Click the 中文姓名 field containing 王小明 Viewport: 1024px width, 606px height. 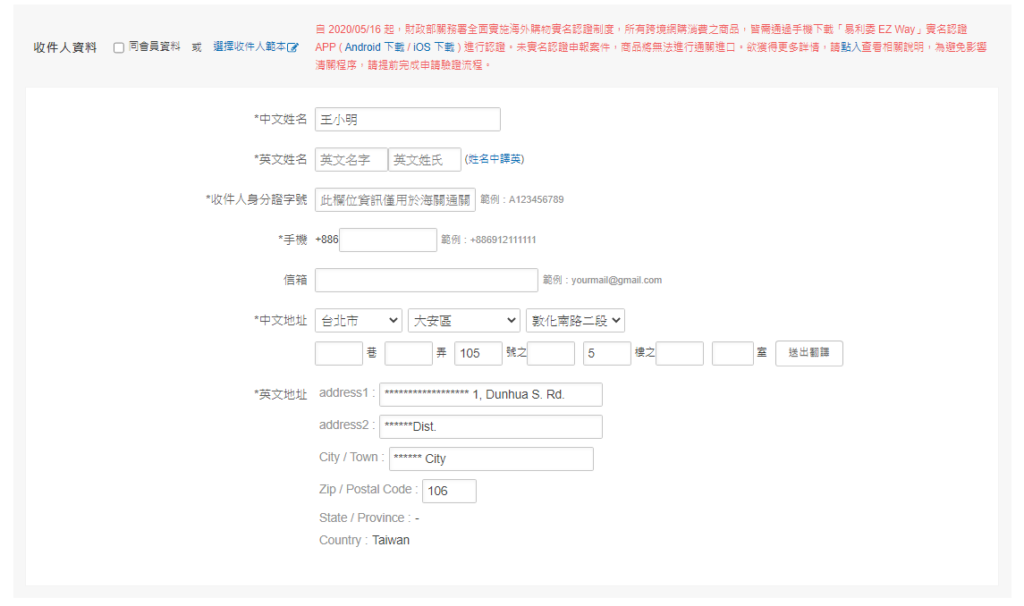pyautogui.click(x=407, y=119)
